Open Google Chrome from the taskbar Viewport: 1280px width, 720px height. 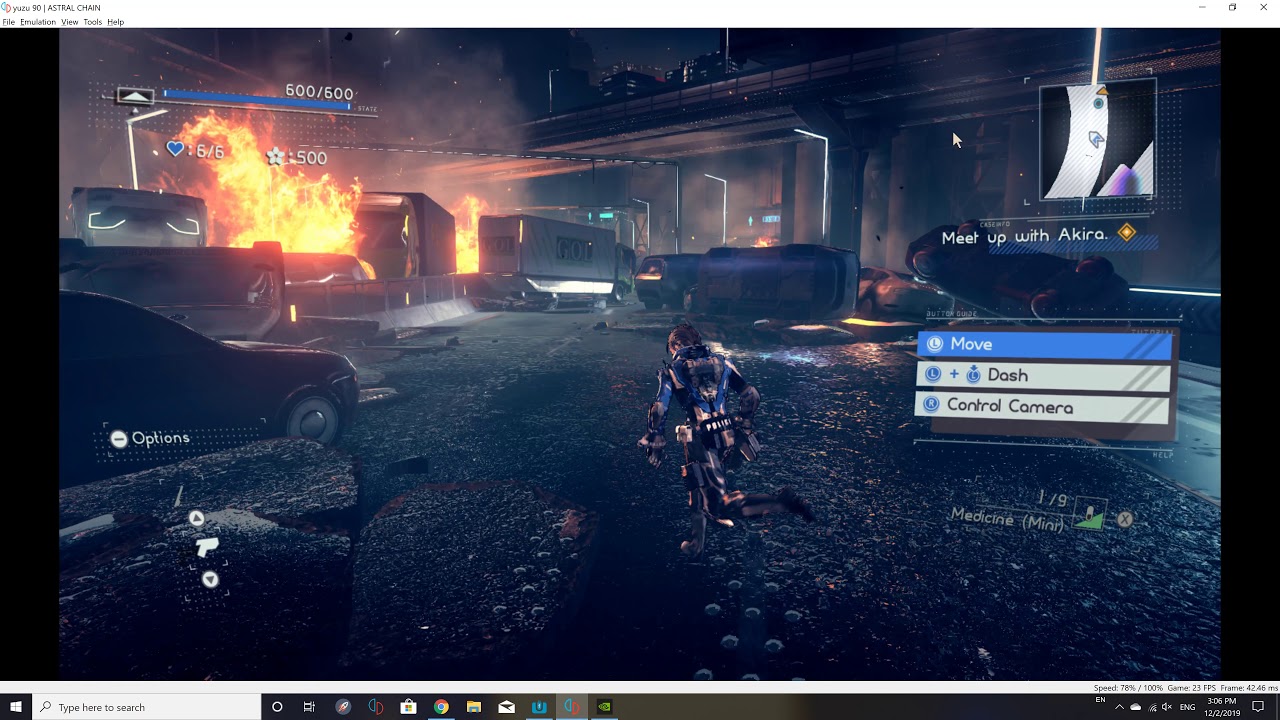[441, 707]
